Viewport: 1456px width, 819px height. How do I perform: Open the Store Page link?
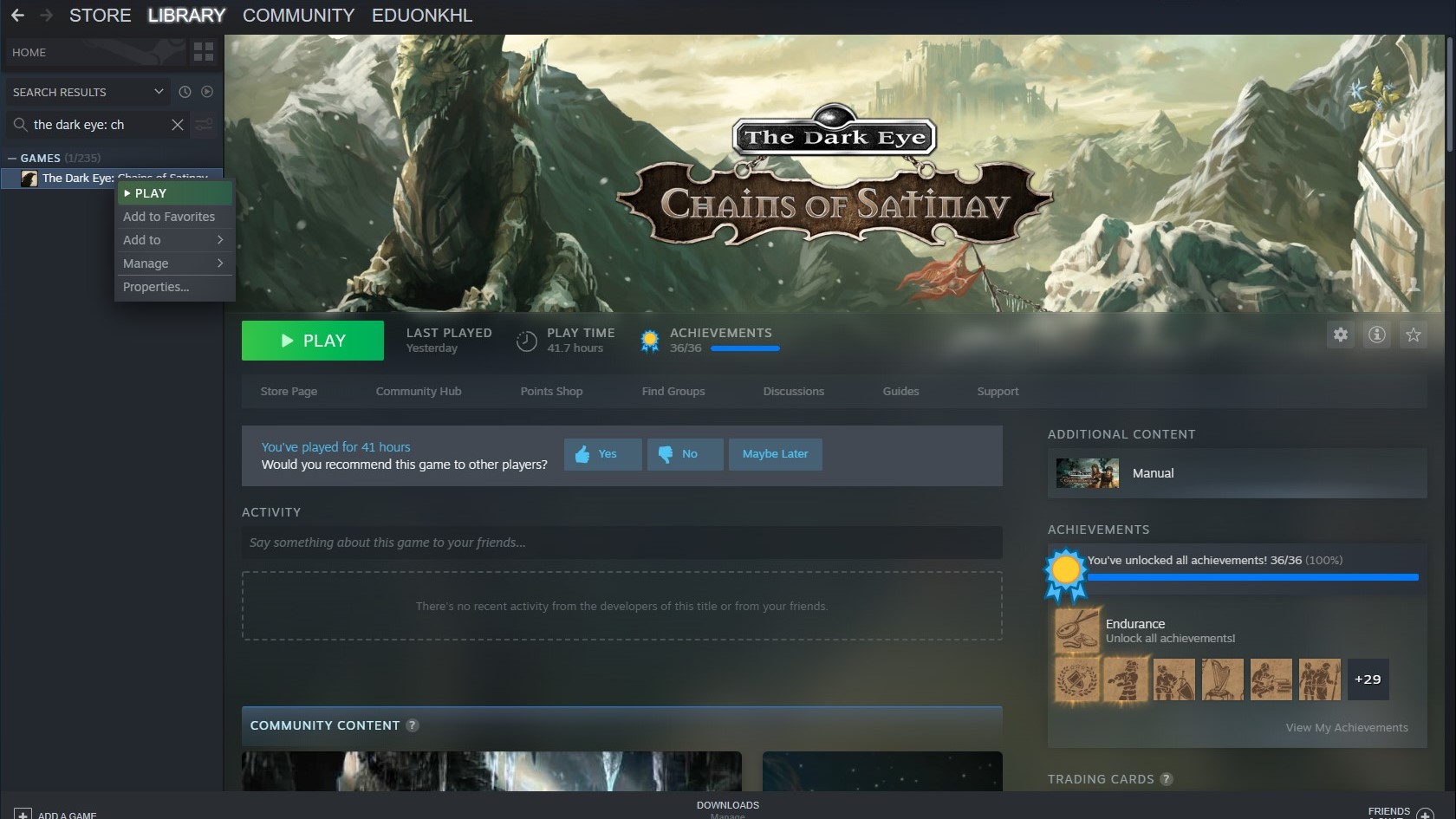(289, 392)
